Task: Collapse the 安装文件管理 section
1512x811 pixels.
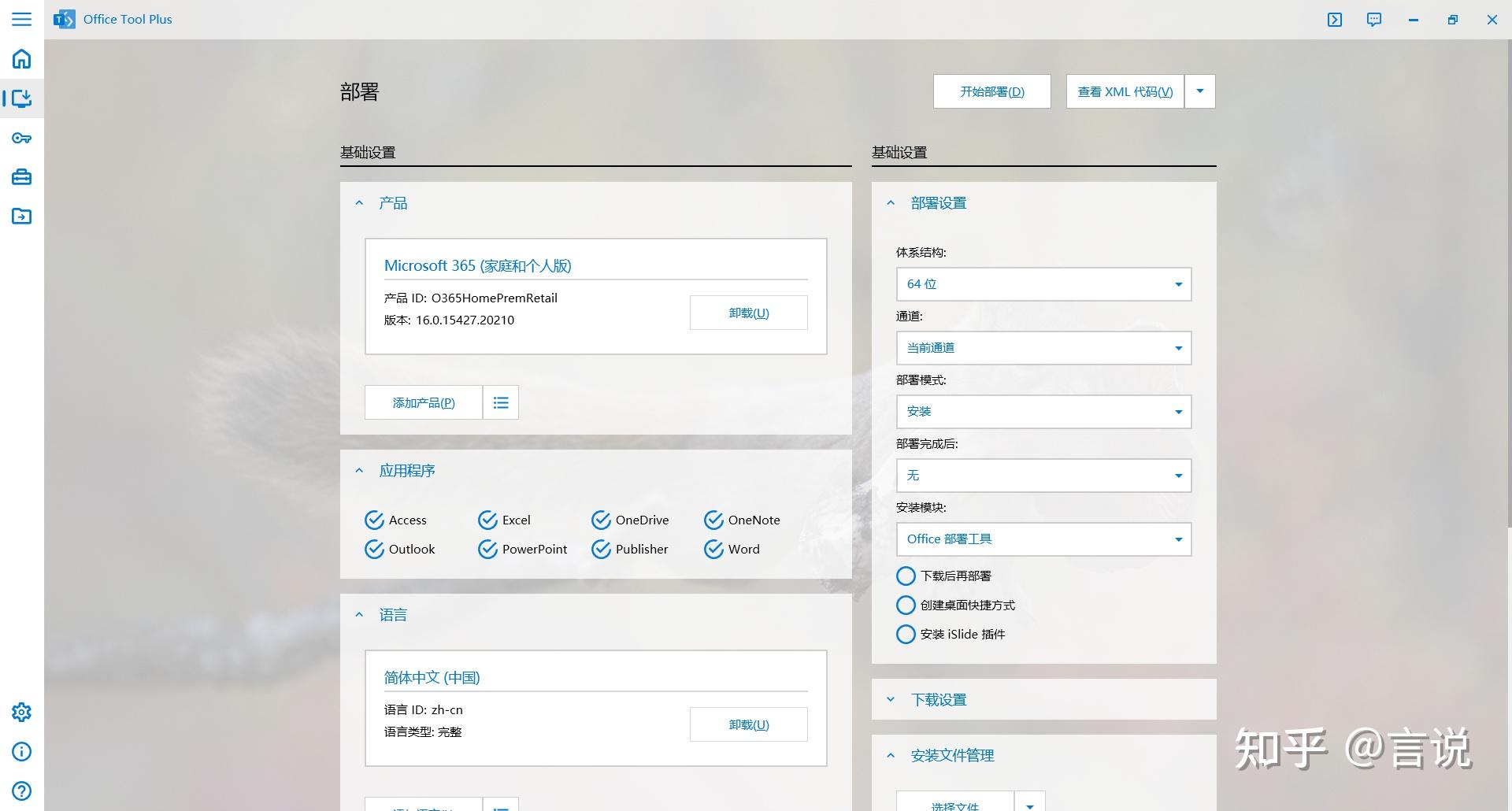Action: pyautogui.click(x=891, y=756)
